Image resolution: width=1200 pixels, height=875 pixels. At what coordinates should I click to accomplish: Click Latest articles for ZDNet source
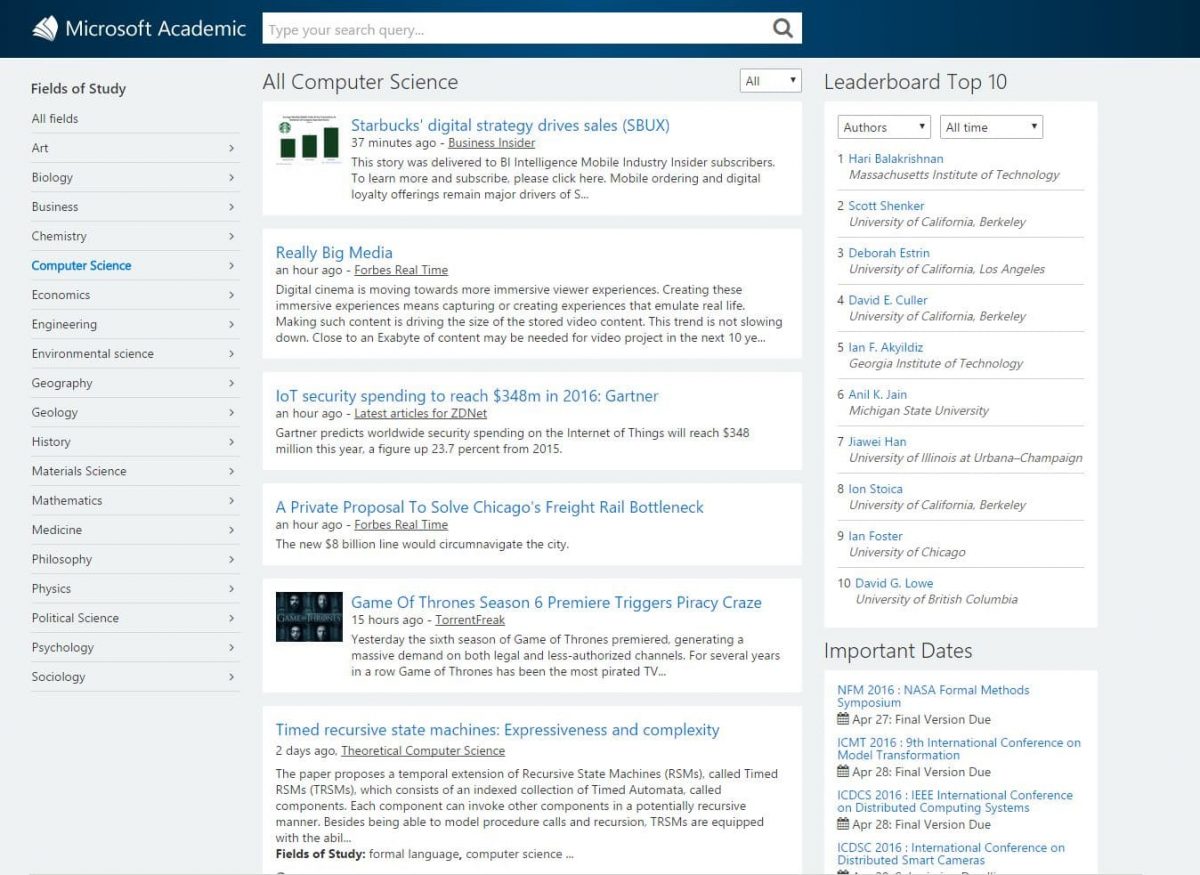421,413
